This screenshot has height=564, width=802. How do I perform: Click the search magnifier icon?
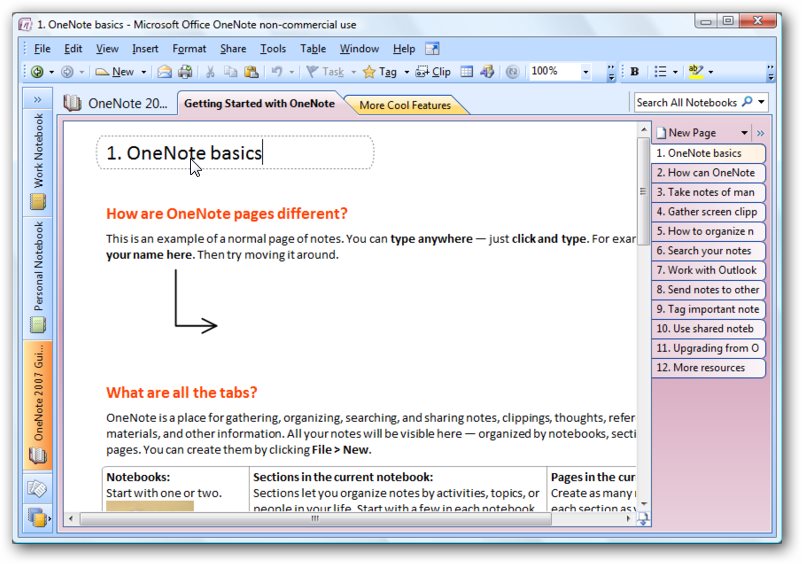click(x=747, y=102)
